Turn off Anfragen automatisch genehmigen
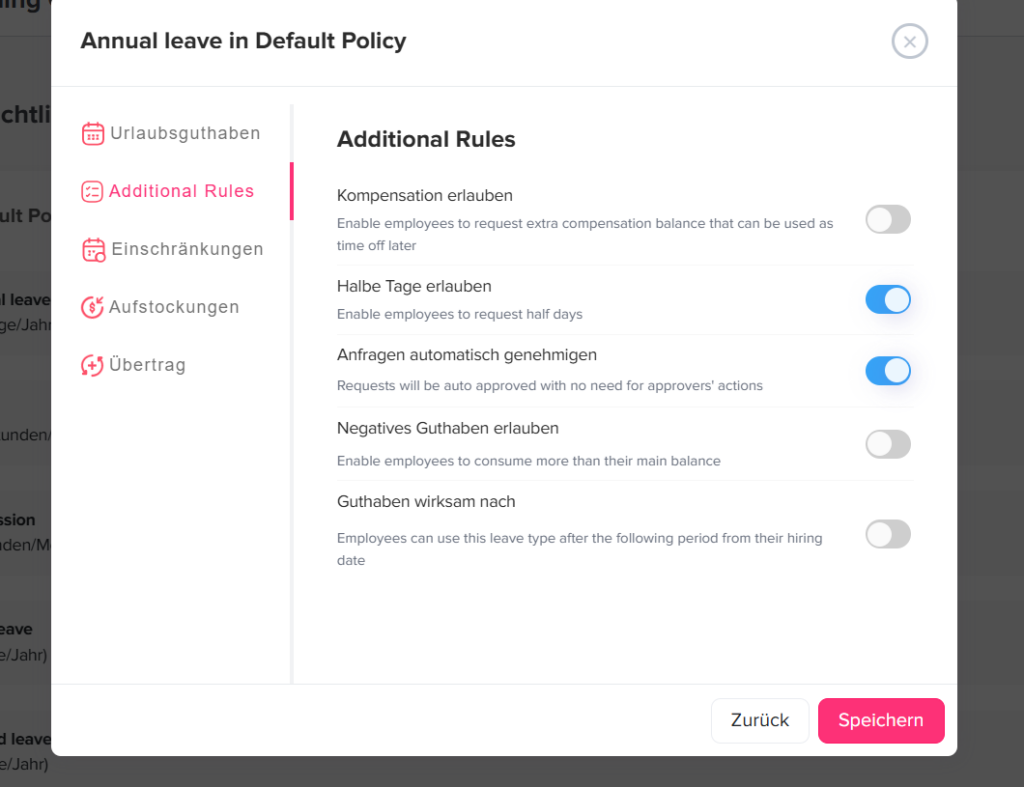 pos(887,371)
